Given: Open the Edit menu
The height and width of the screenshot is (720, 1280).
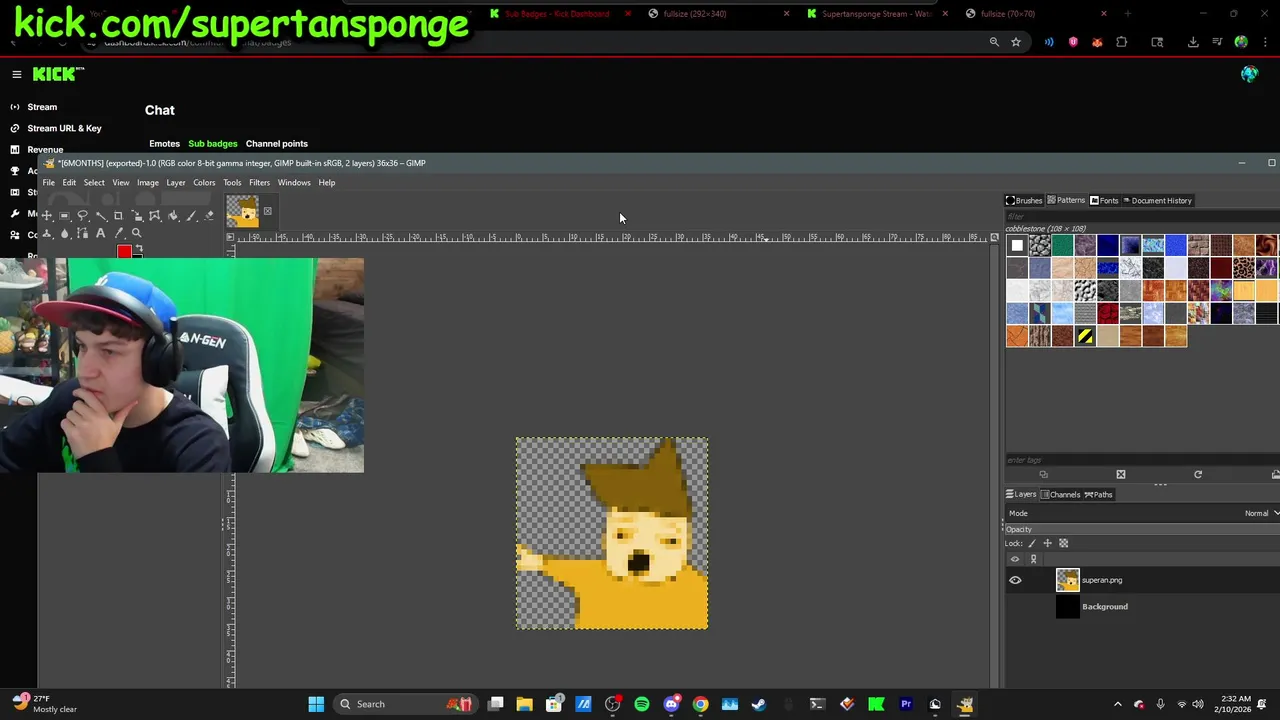Looking at the screenshot, I should 69,182.
